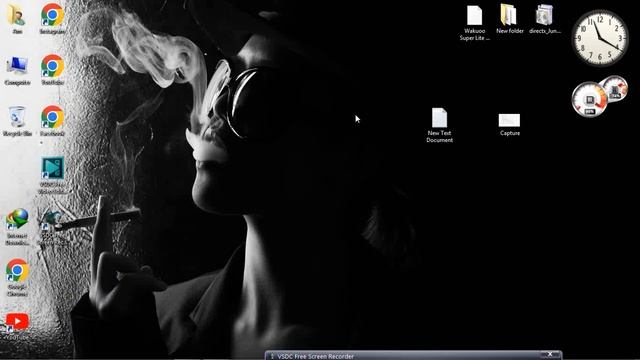
Task: Open the Computer desktop icon
Action: pos(17,70)
